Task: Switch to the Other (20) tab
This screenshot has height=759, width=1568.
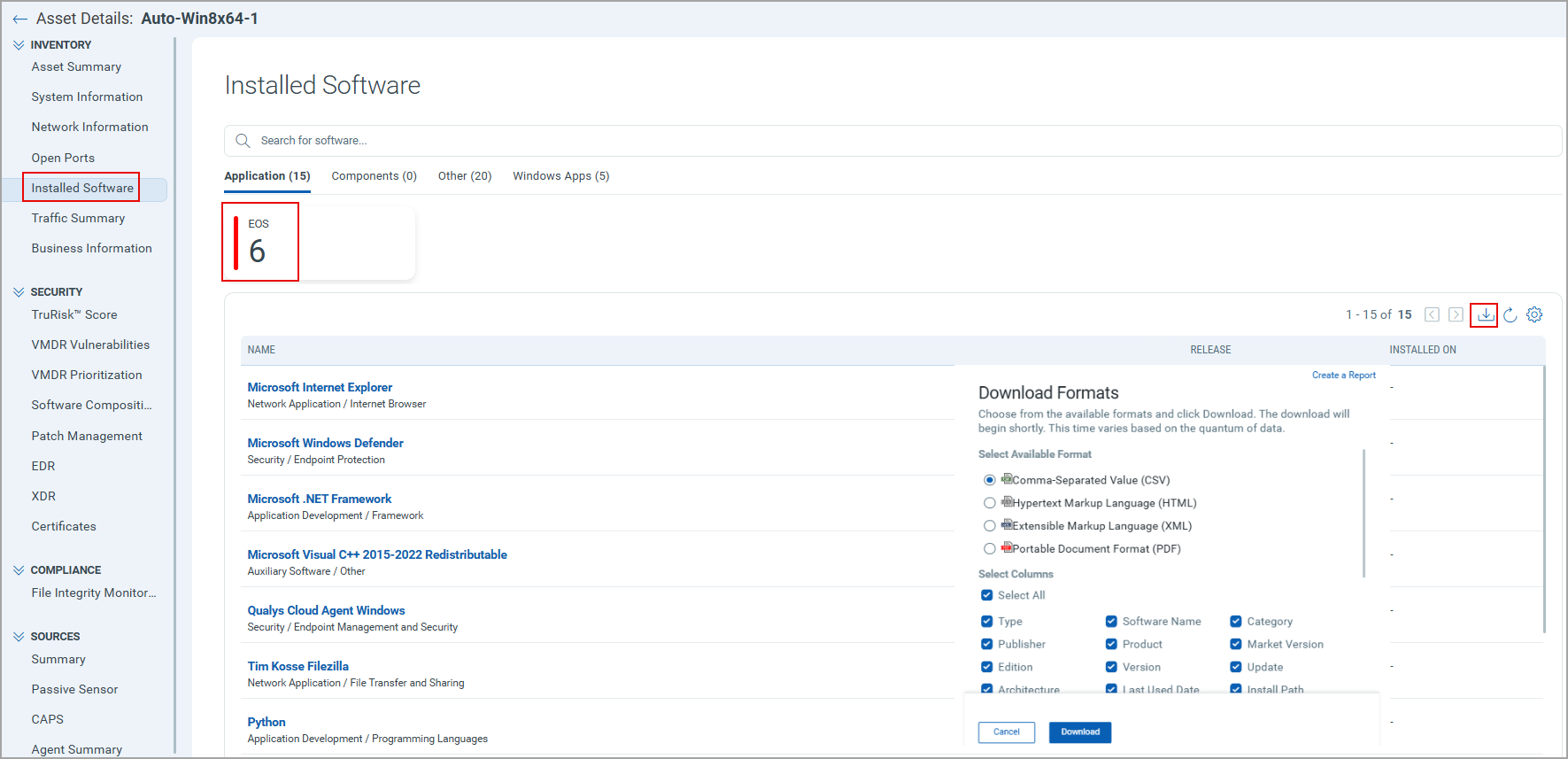Action: pos(465,176)
